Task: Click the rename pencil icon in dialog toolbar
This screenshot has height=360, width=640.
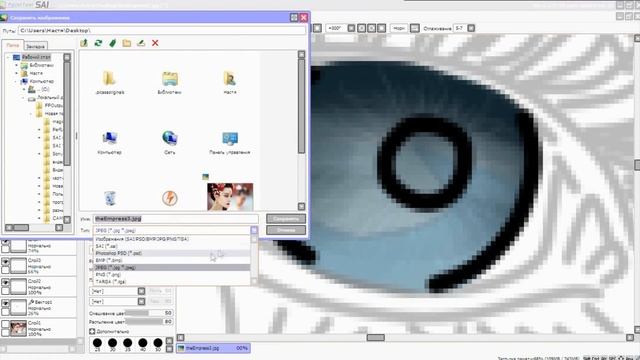Action: 141,43
